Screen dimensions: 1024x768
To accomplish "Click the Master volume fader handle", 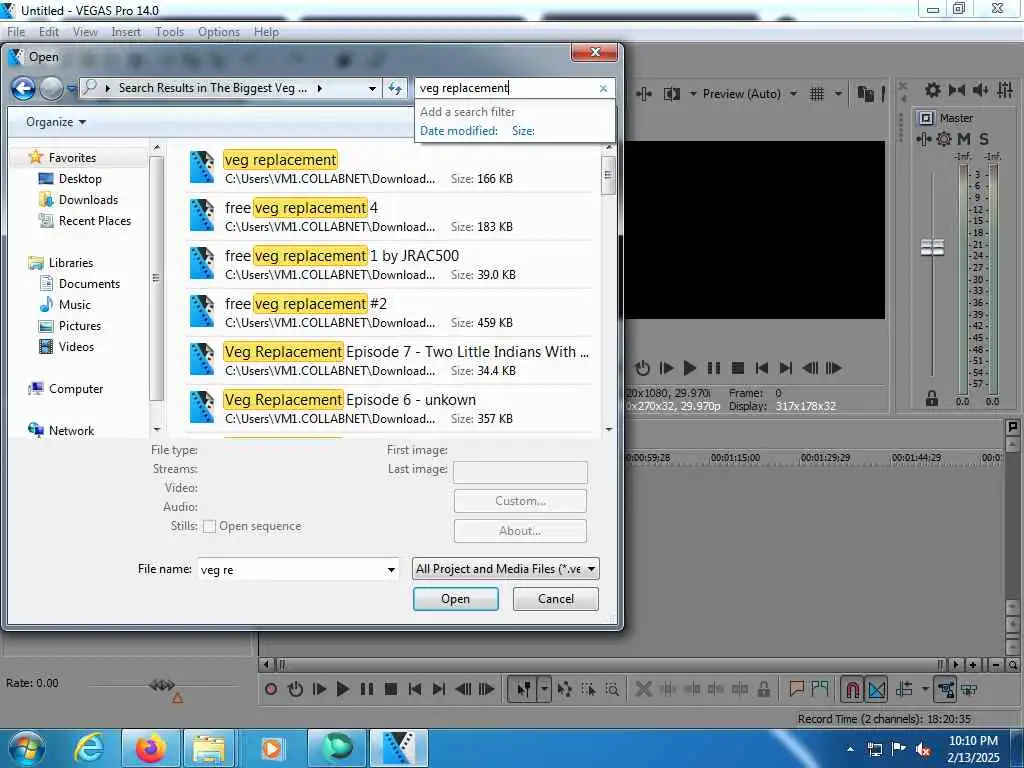I will (x=933, y=248).
